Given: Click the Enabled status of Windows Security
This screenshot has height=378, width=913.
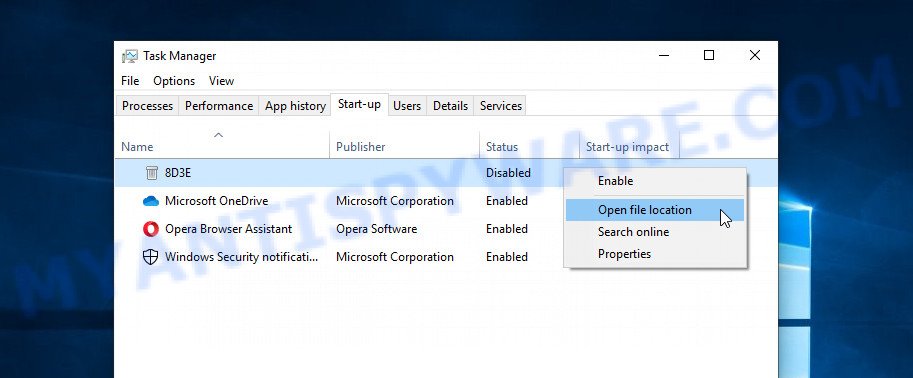Looking at the screenshot, I should (507, 257).
